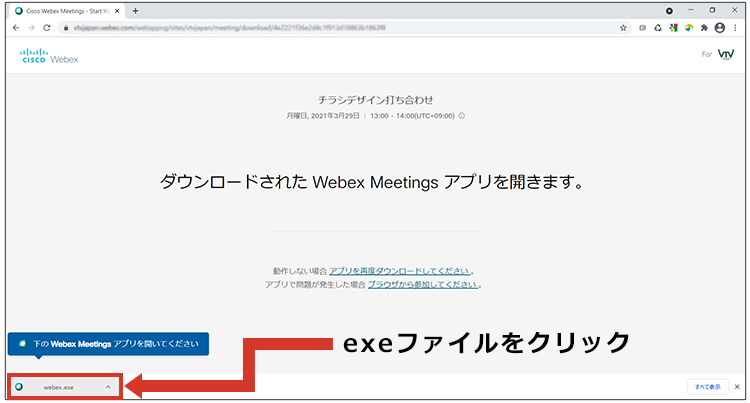The image size is (750, 403).
Task: Open the extensions puzzle icon
Action: [704, 28]
